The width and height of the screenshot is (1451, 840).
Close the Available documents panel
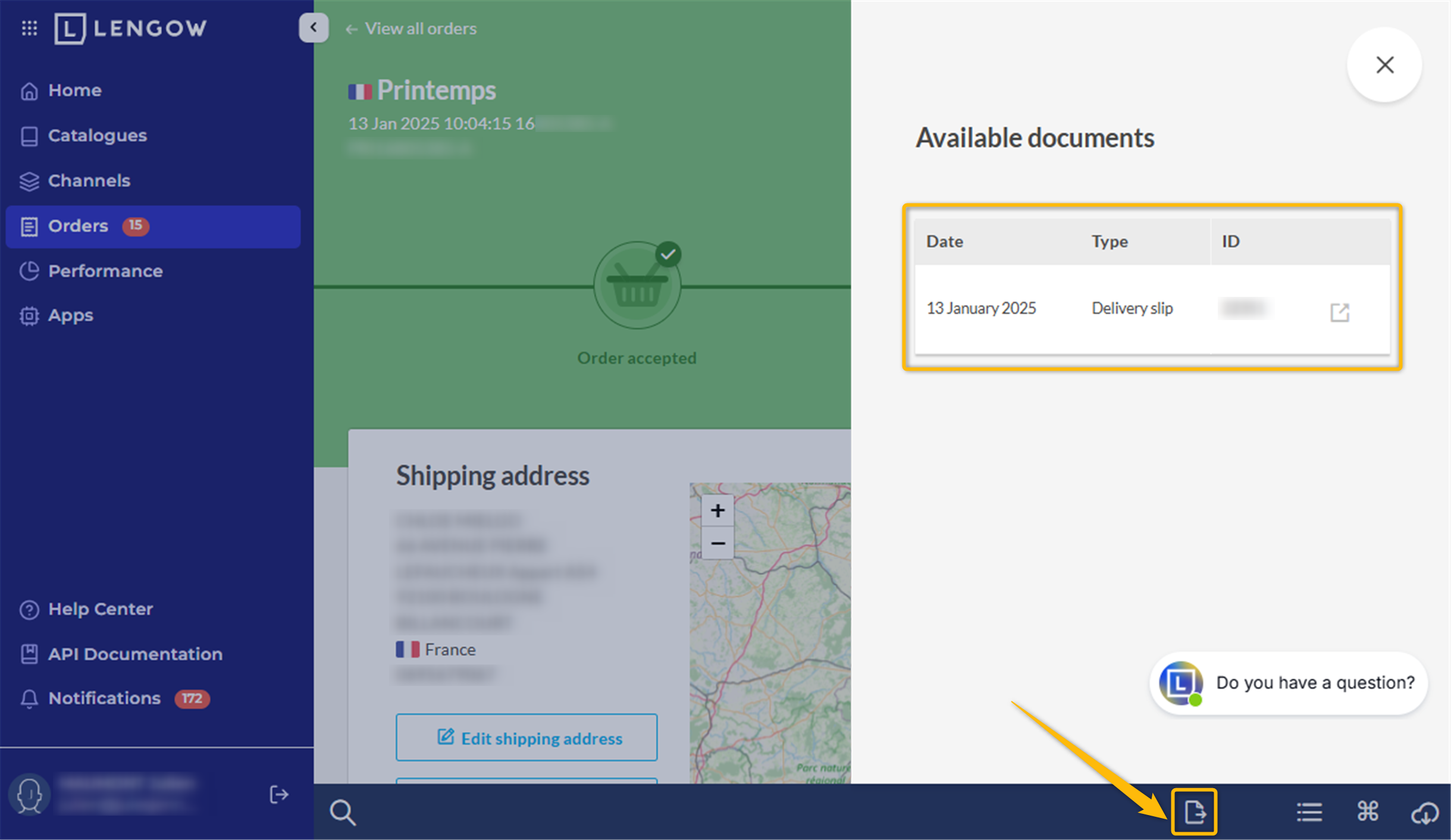tap(1384, 65)
